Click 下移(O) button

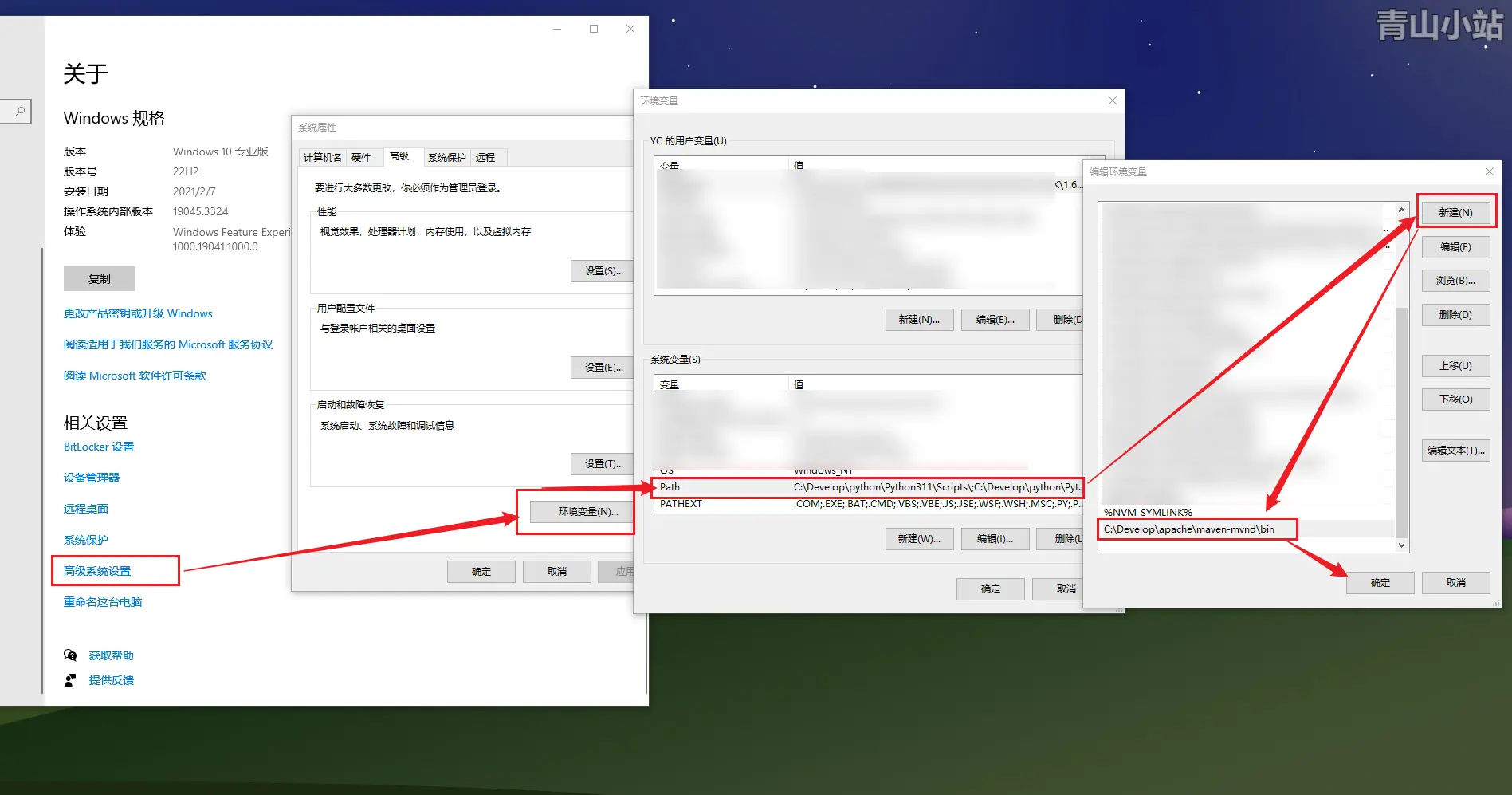coord(1455,399)
